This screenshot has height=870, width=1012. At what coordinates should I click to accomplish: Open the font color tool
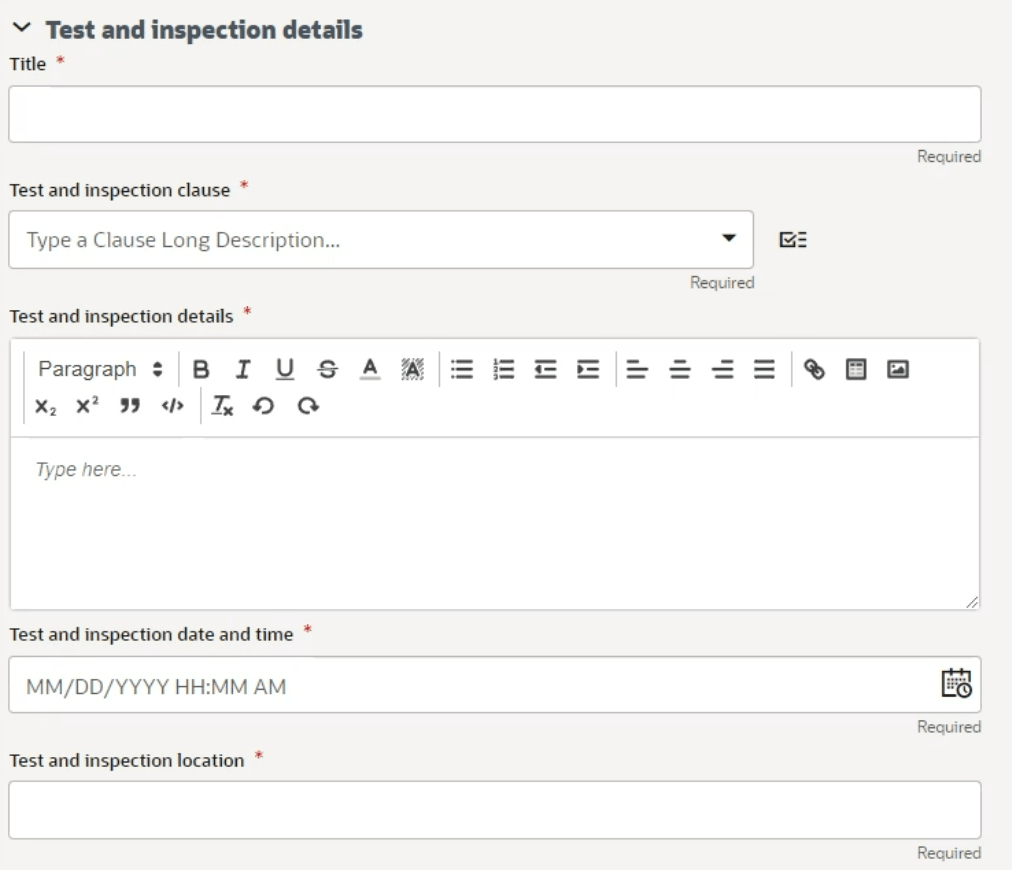pyautogui.click(x=368, y=369)
